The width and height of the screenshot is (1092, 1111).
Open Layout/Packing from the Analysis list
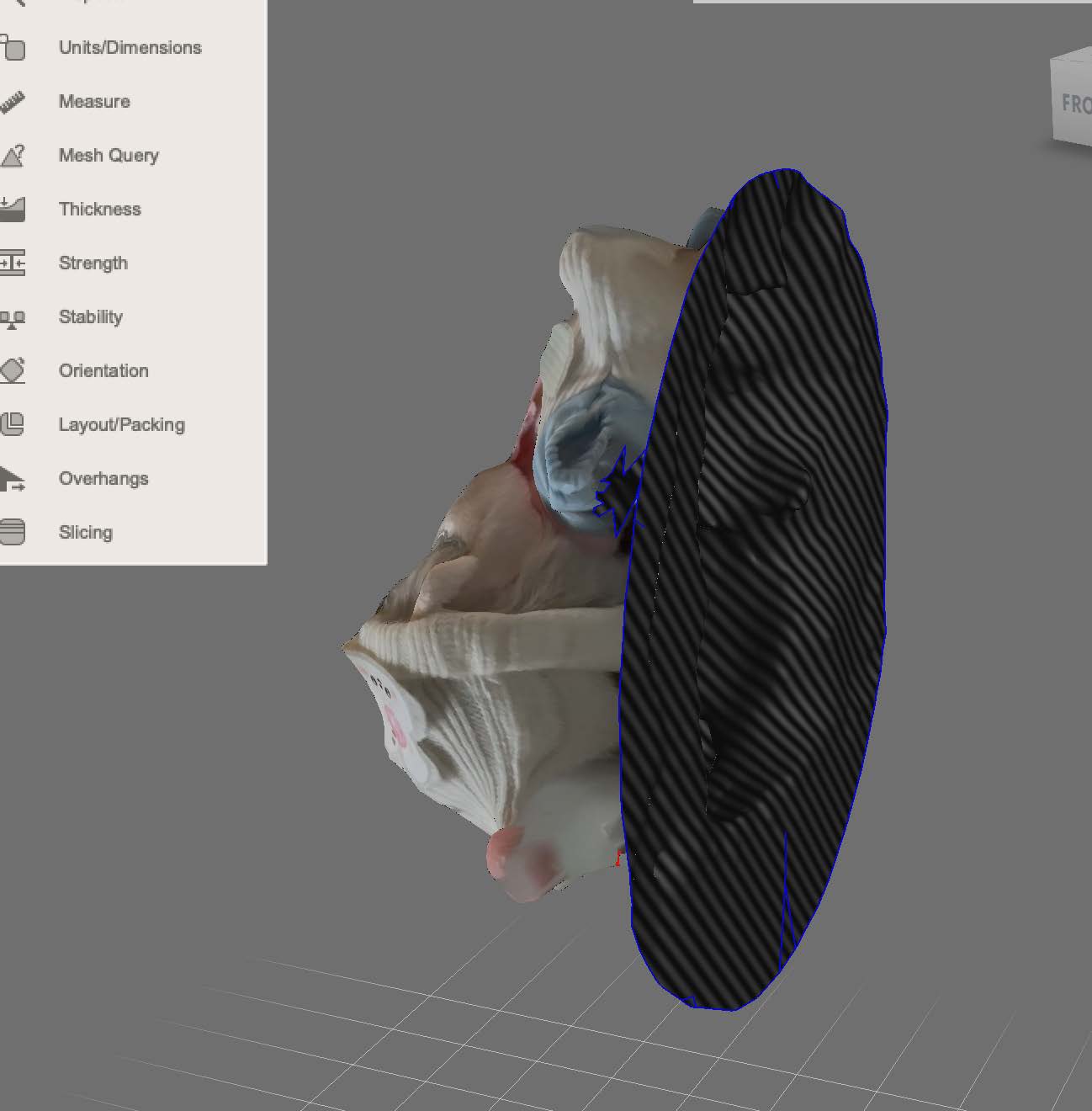coord(121,424)
